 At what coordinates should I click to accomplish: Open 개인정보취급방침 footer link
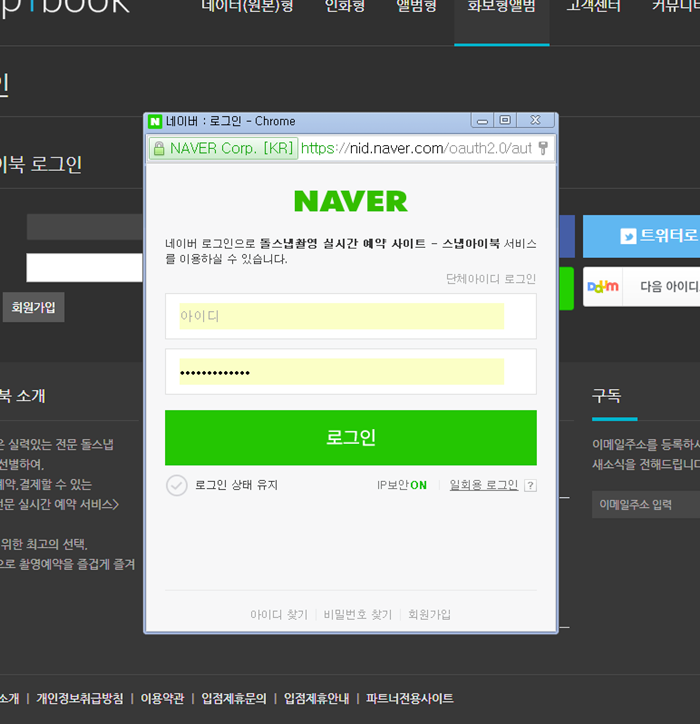(80, 699)
